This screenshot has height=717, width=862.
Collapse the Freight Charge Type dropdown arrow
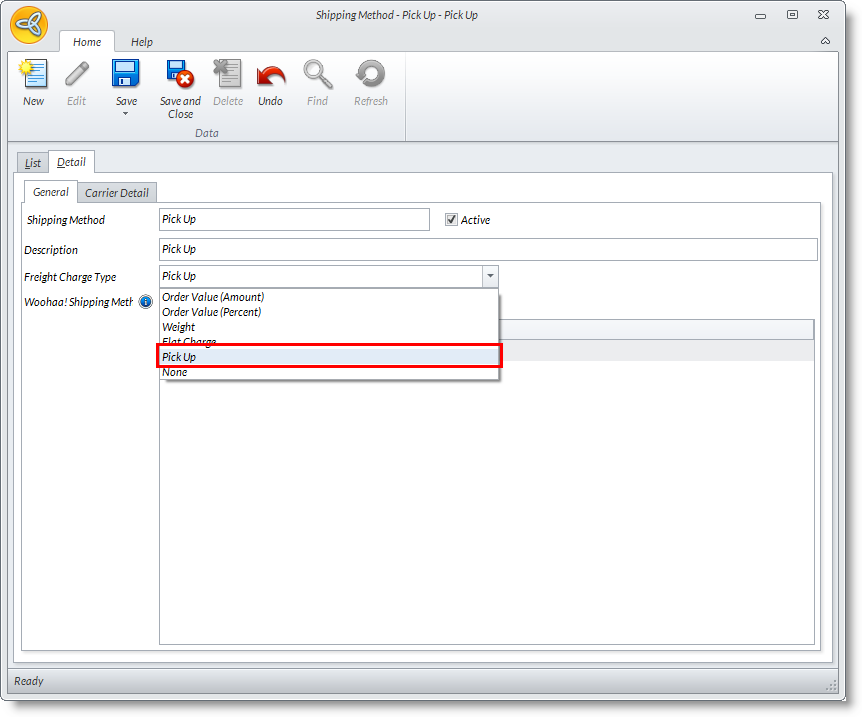pyautogui.click(x=489, y=276)
